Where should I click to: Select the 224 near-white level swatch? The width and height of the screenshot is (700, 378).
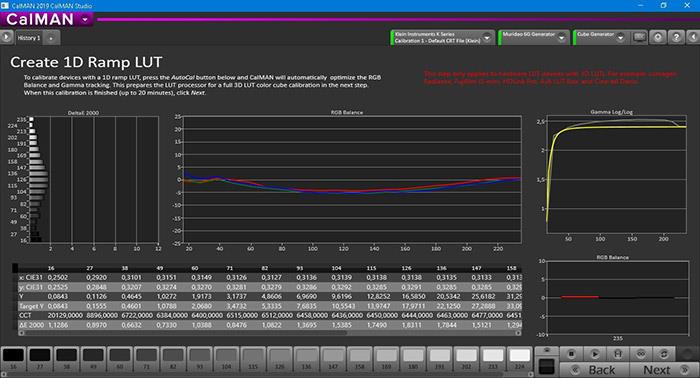pyautogui.click(x=520, y=359)
